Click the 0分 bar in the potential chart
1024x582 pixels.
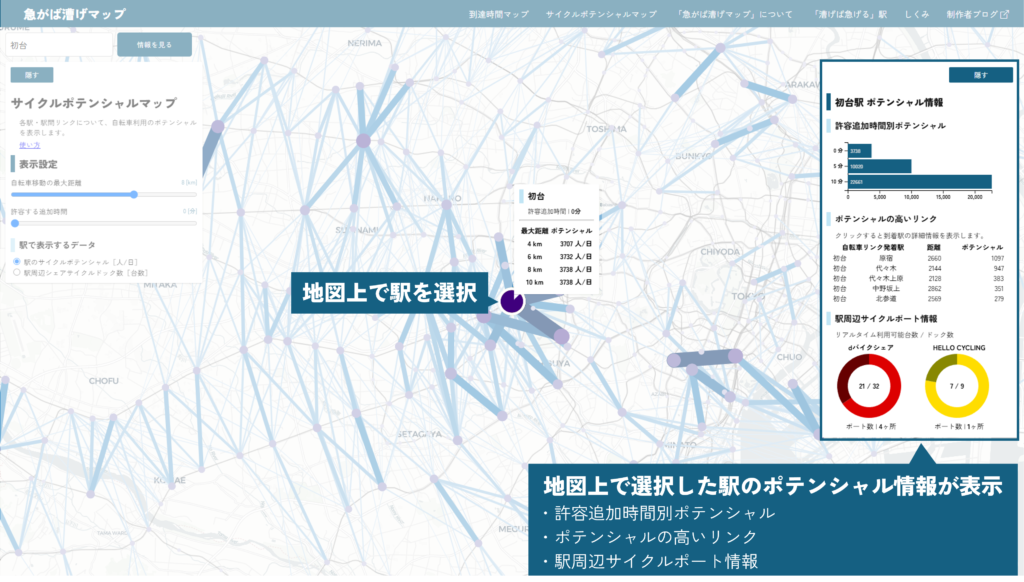859,151
